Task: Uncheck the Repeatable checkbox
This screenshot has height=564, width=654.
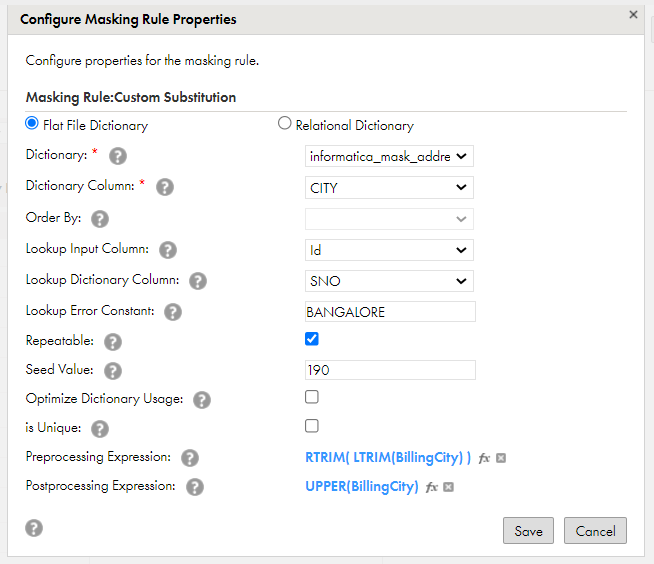Action: (x=312, y=339)
